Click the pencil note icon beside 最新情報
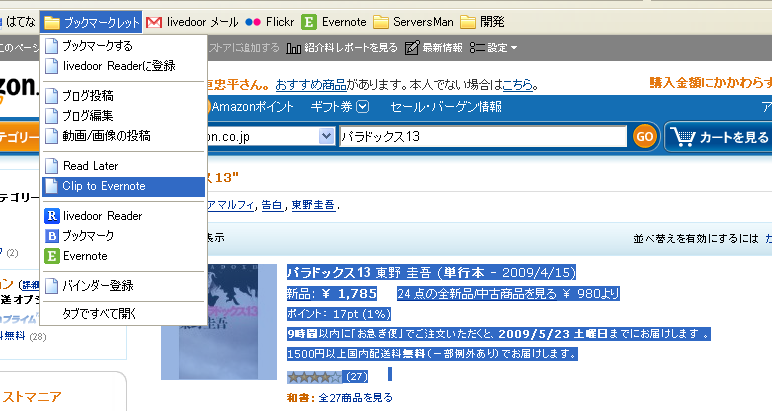The image size is (772, 411). [412, 48]
